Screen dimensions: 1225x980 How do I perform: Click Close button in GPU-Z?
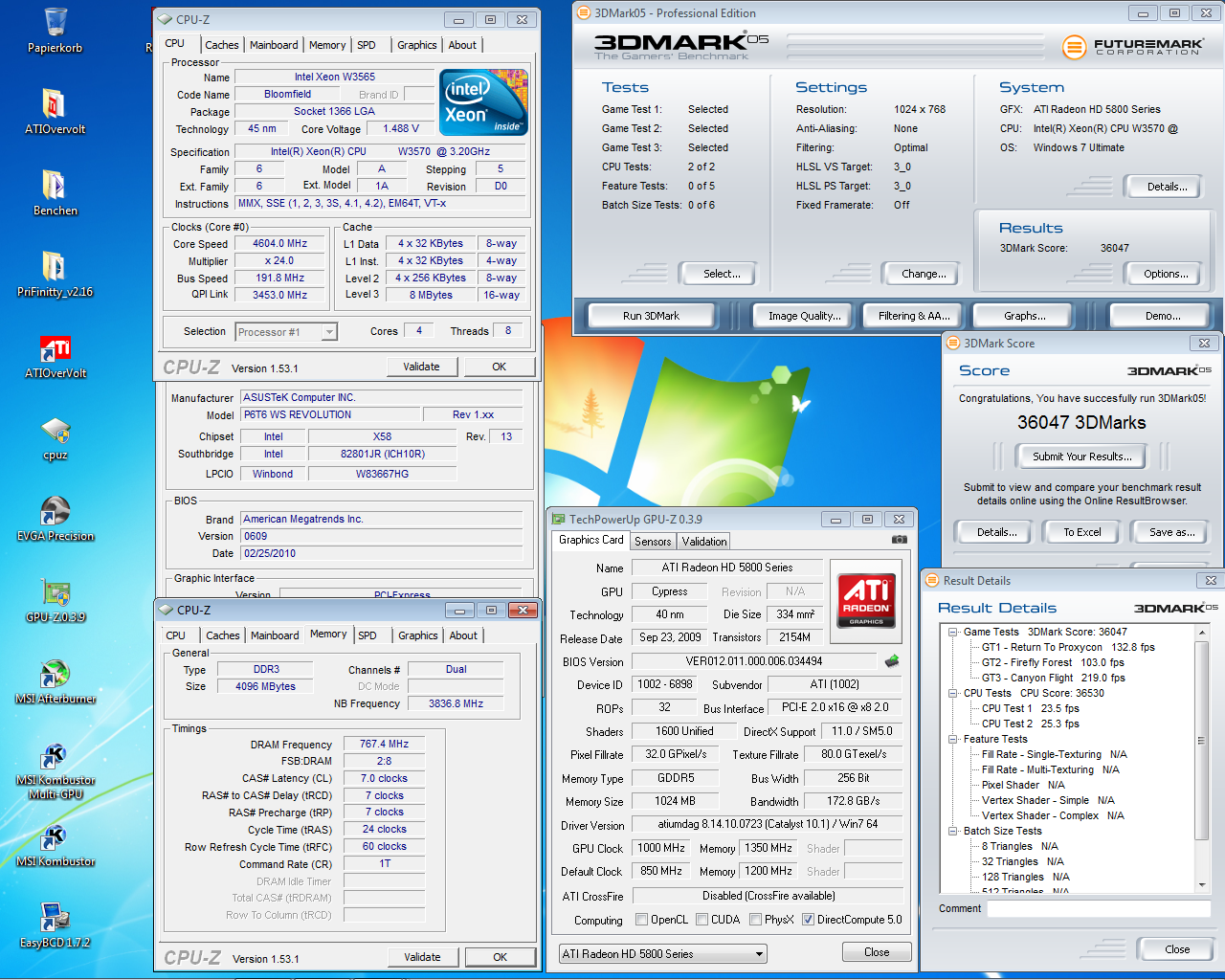(x=877, y=952)
